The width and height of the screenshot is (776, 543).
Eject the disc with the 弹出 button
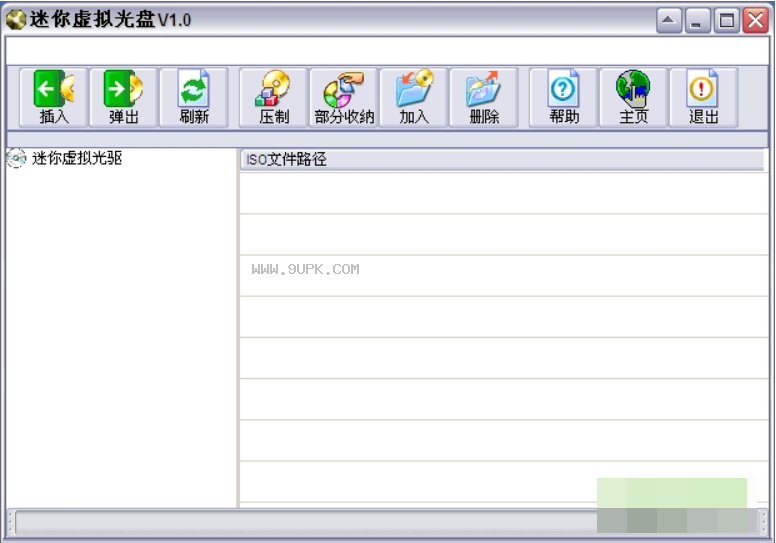(x=124, y=98)
